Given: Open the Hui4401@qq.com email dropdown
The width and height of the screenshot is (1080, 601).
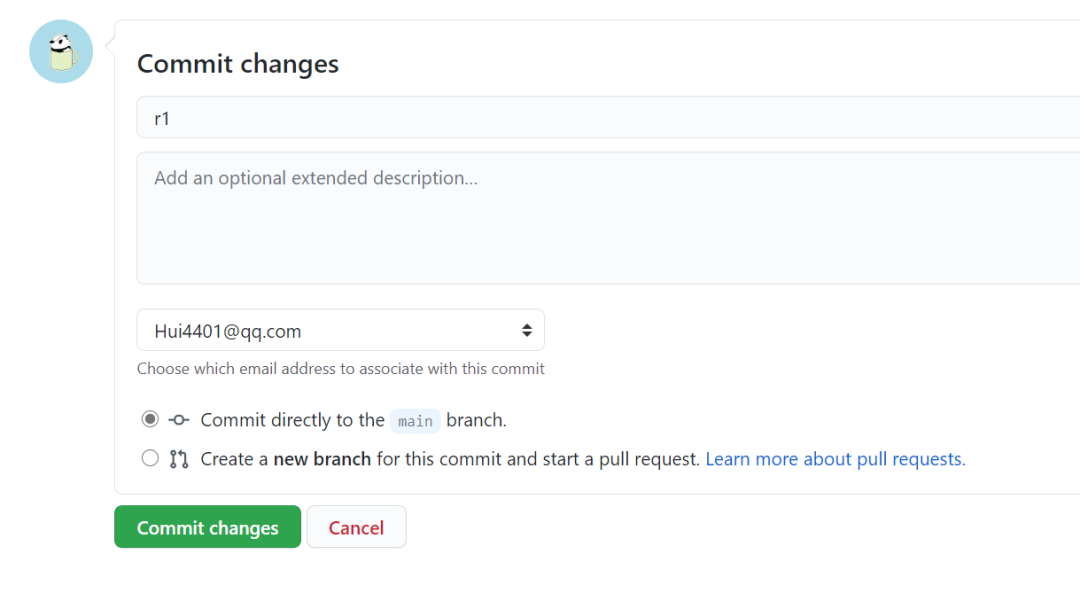Looking at the screenshot, I should (x=340, y=330).
